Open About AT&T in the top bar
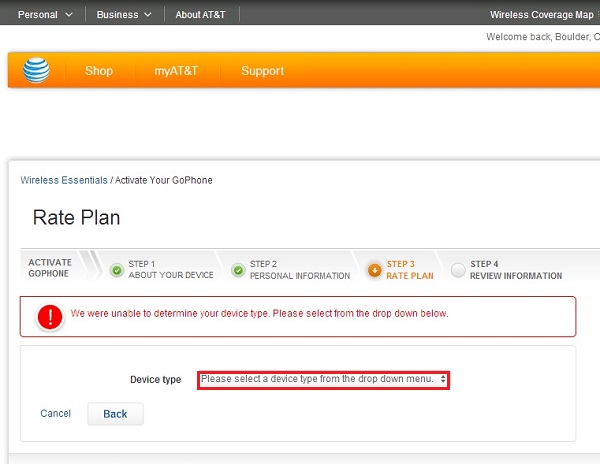The image size is (600, 464). coord(200,15)
